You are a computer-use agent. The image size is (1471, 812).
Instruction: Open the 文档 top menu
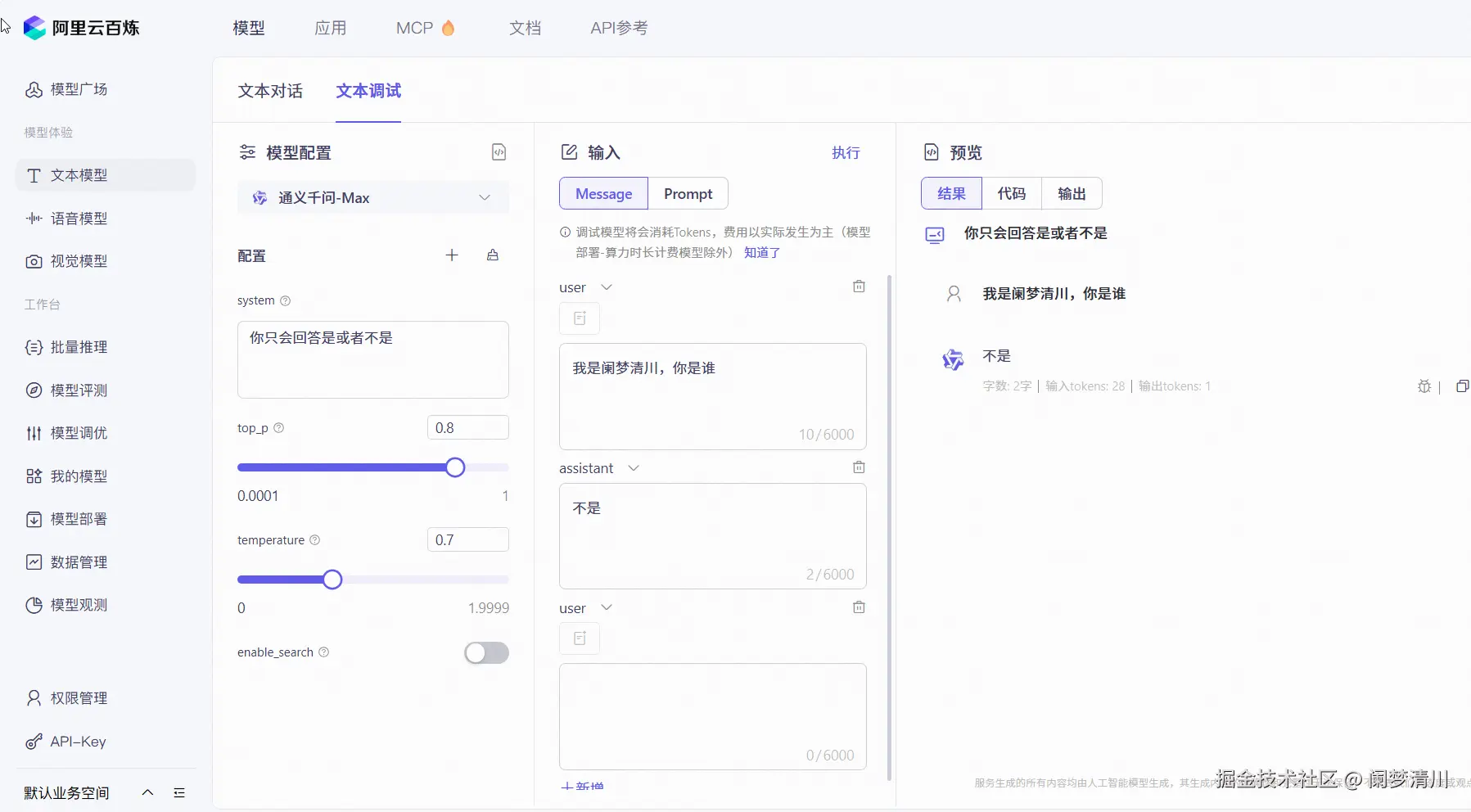pyautogui.click(x=526, y=28)
